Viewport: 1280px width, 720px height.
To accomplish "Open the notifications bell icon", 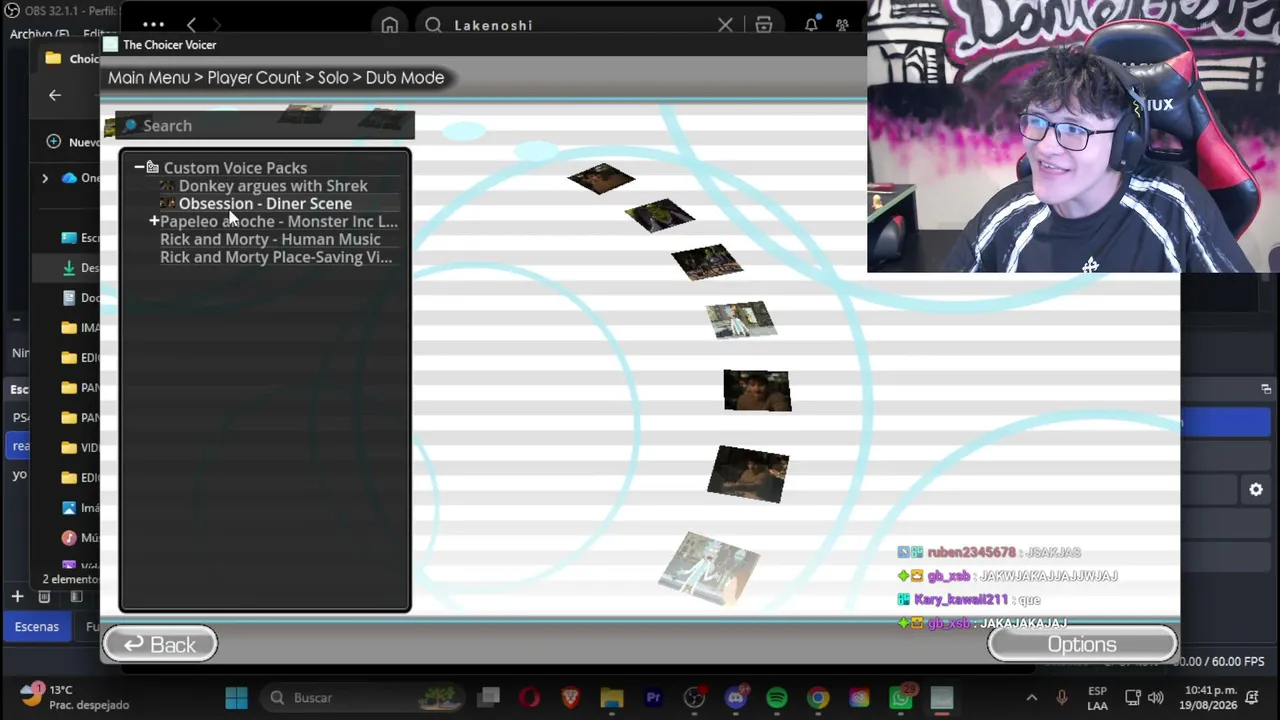I will tap(811, 24).
